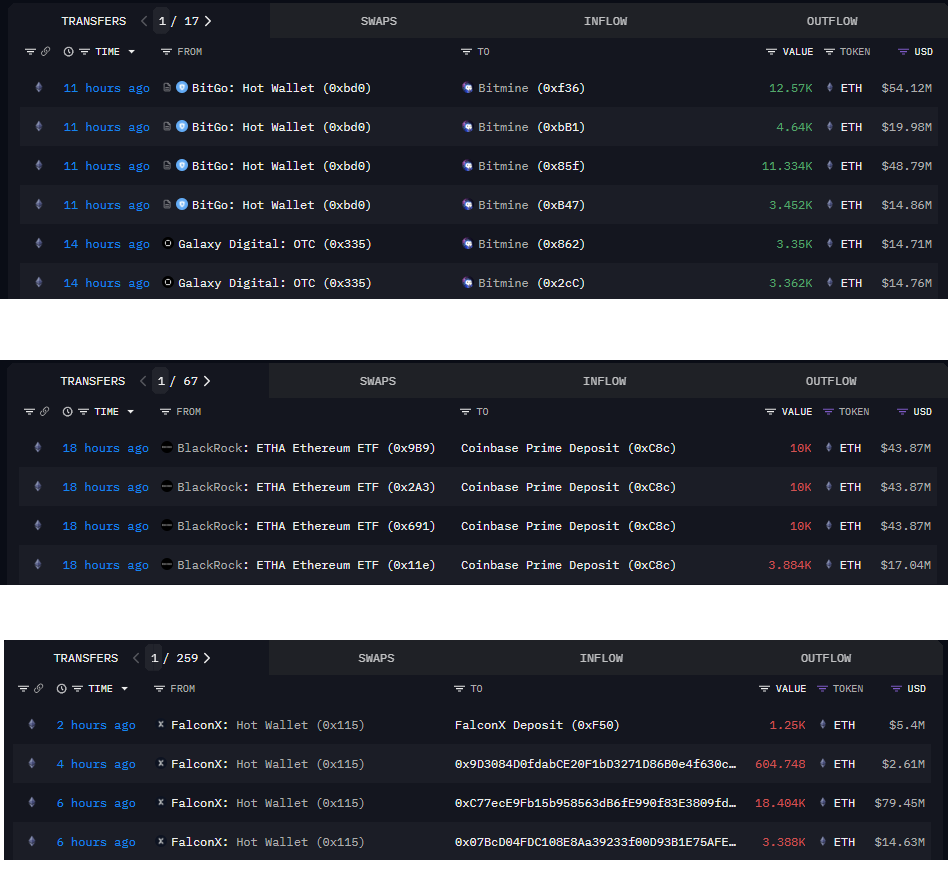Viewport: 948px width, 881px height.
Task: Open the '2 hours ago' FalconX transaction
Action: 96,725
